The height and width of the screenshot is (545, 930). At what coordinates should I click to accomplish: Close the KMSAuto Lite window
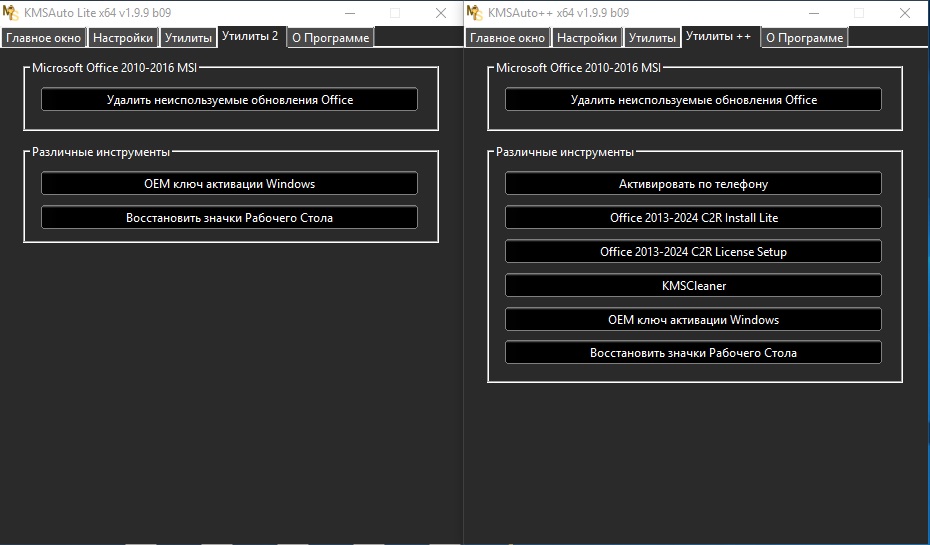(x=441, y=13)
